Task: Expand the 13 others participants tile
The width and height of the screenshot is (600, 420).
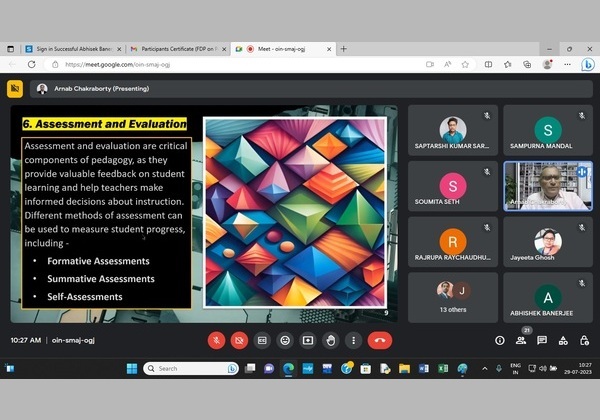Action: (452, 296)
